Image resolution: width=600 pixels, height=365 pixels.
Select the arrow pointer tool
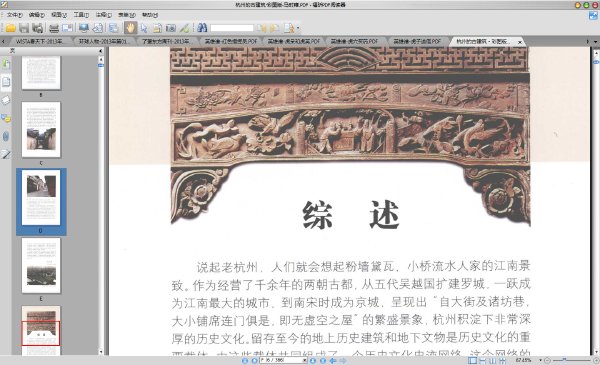tap(144, 28)
